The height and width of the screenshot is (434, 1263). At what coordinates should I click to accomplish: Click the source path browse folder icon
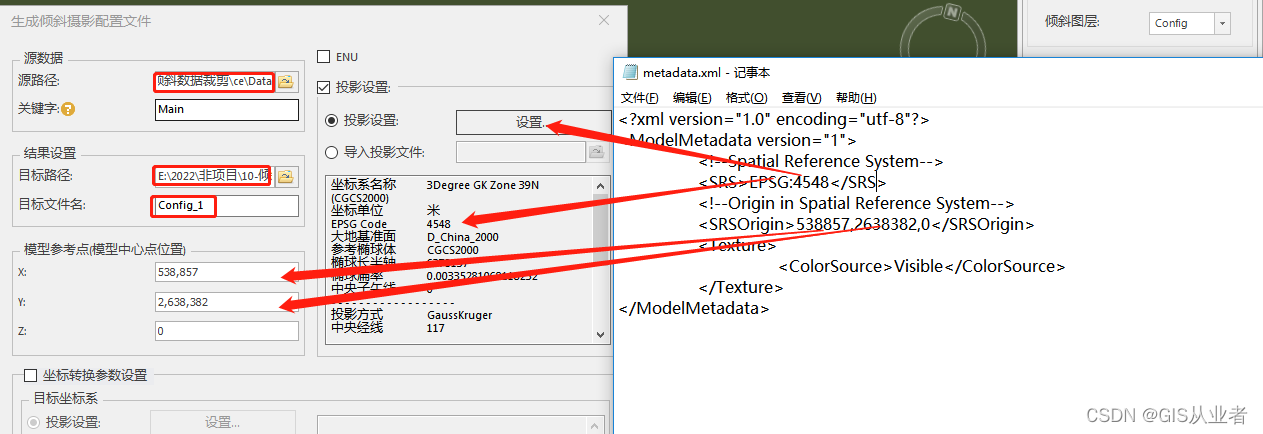coord(286,82)
